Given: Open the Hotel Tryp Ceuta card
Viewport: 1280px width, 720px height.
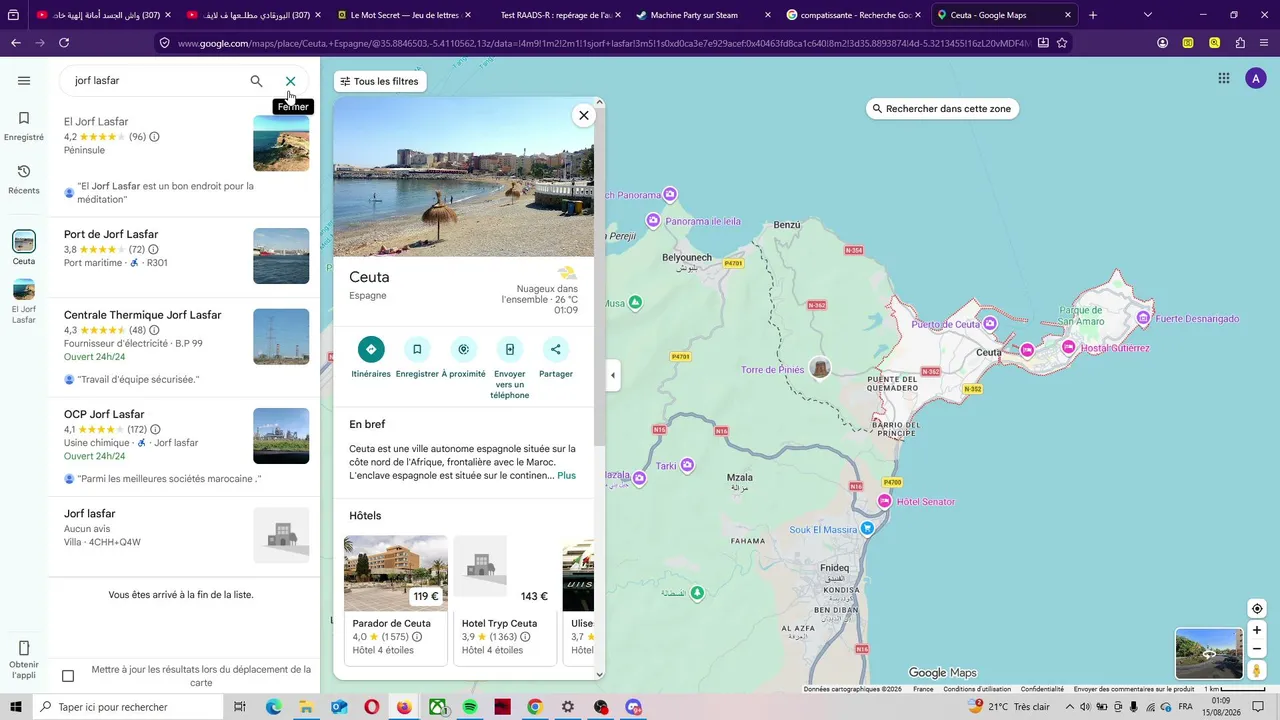Looking at the screenshot, I should [505, 600].
